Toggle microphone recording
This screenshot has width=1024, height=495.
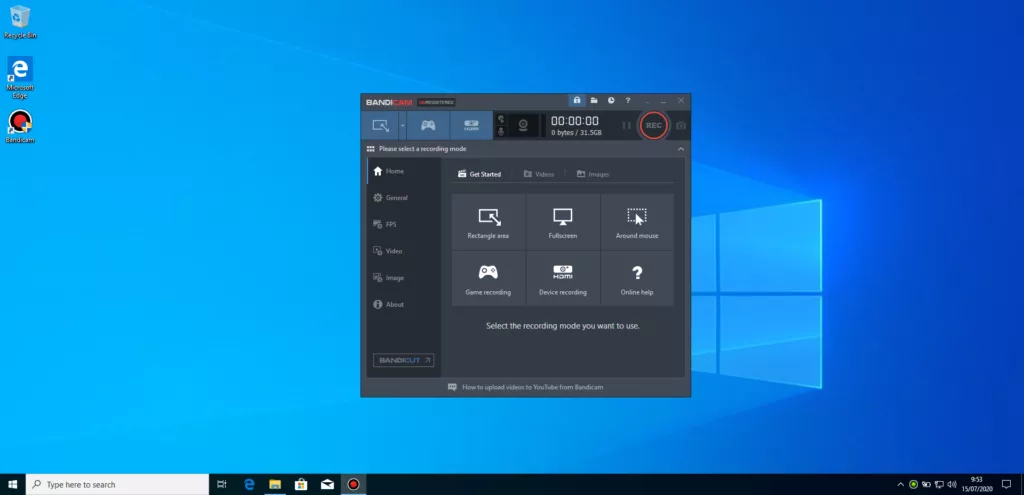pos(500,132)
